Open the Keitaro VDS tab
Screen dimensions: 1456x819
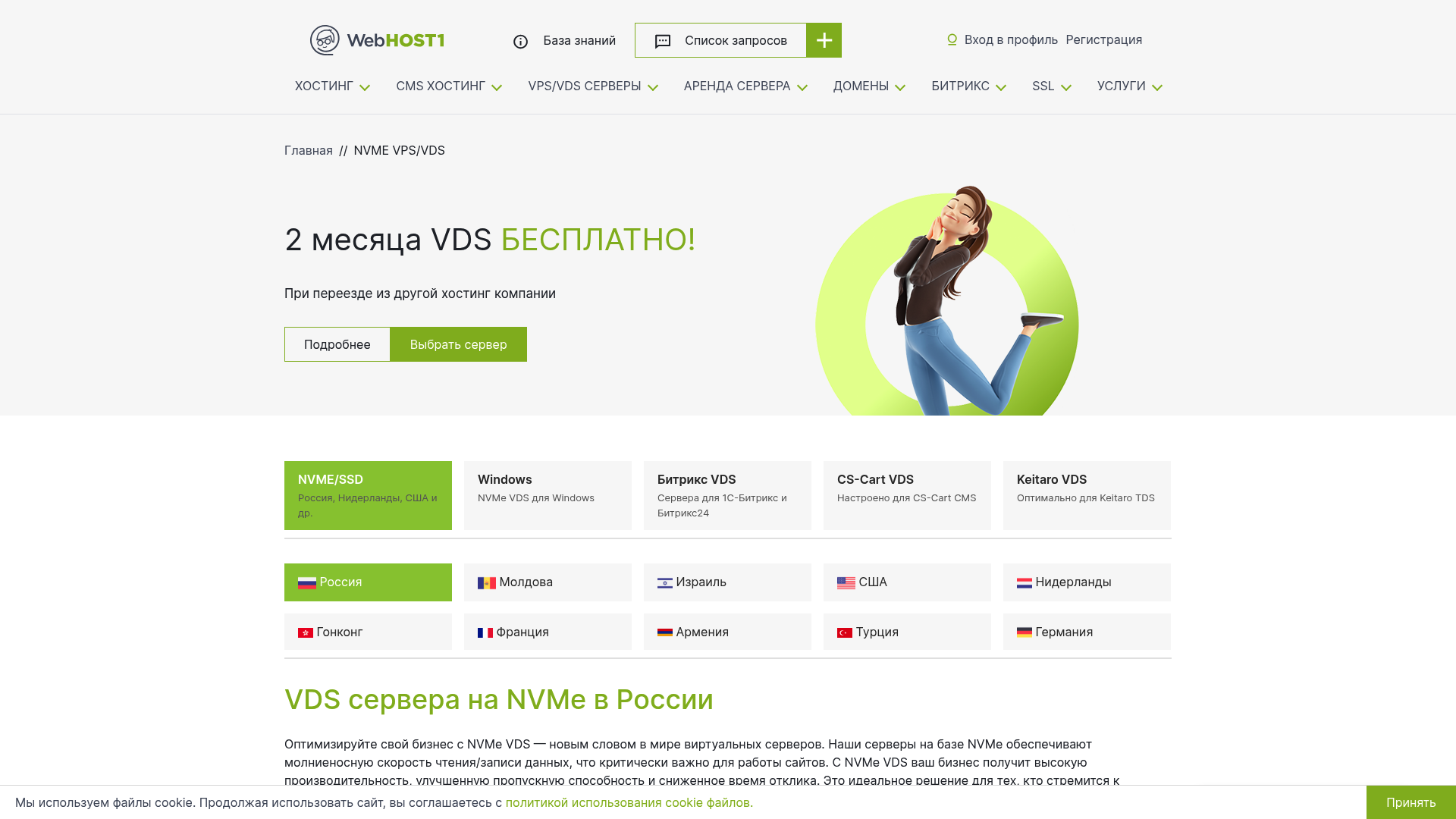tap(1087, 495)
